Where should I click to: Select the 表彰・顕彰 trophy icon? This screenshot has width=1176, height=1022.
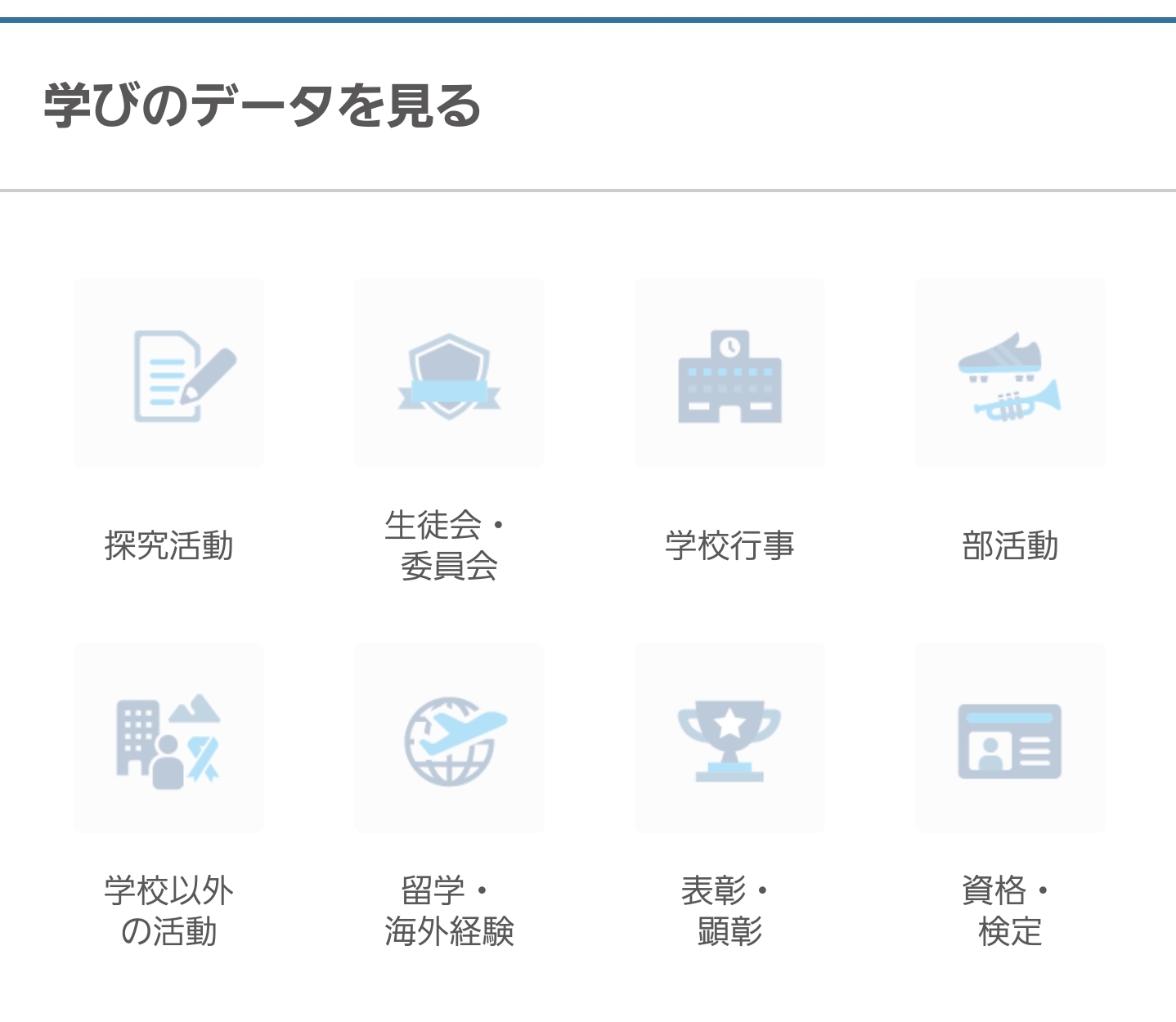click(x=729, y=737)
